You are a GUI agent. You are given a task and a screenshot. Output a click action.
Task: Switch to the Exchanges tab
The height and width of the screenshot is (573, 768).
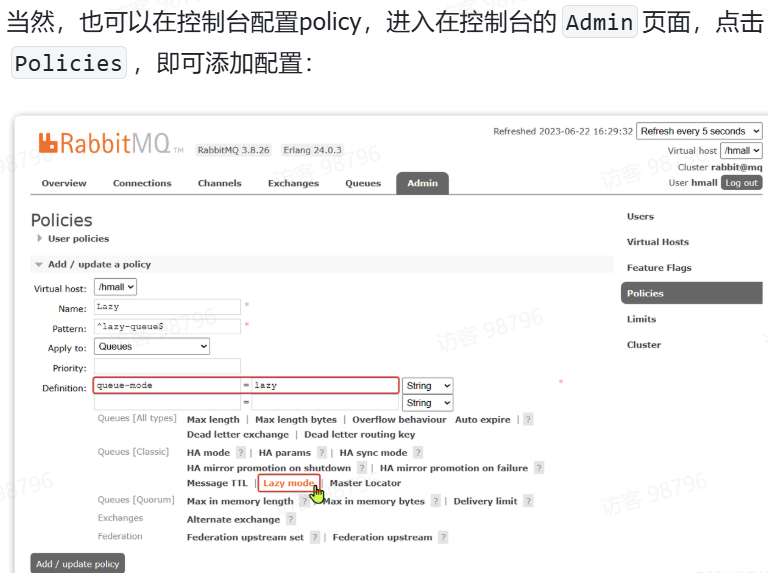point(293,183)
